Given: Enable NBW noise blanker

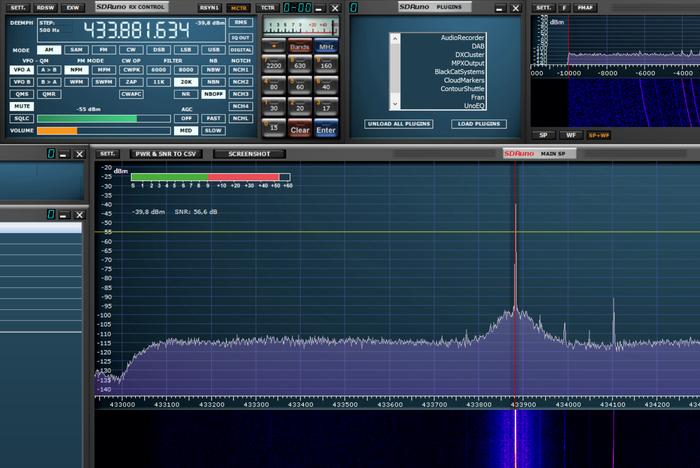Looking at the screenshot, I should 213,70.
